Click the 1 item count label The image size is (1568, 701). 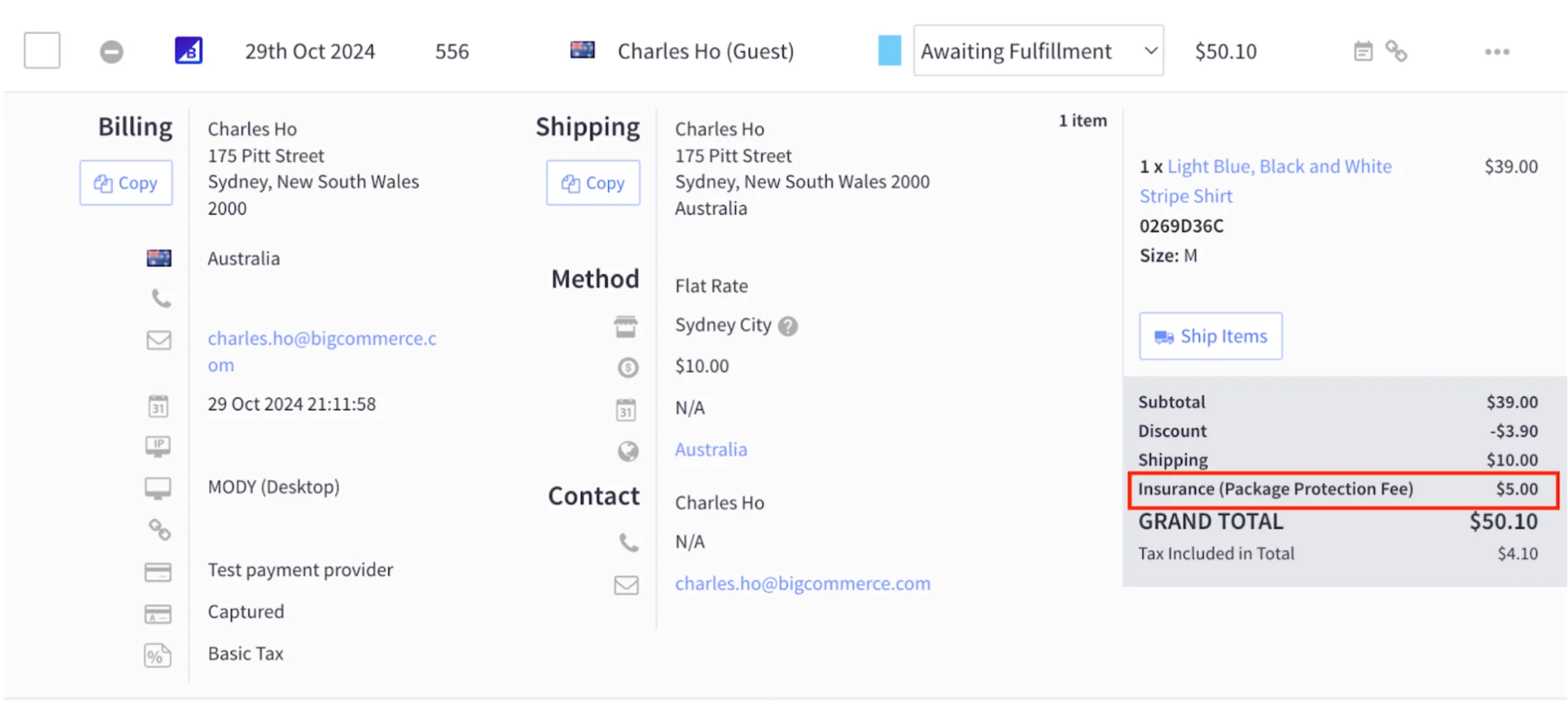[1083, 120]
